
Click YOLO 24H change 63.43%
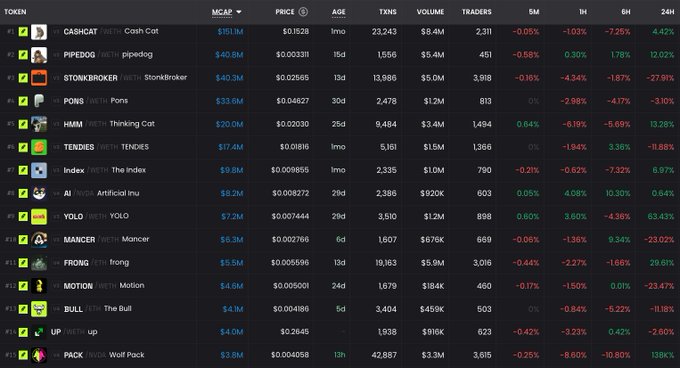(x=661, y=216)
